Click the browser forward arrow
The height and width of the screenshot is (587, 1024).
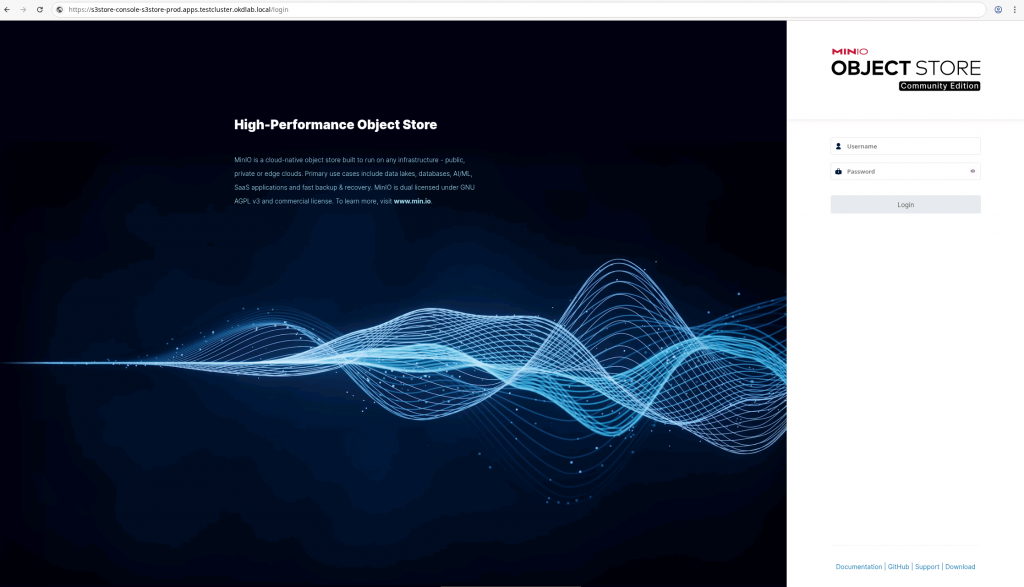coord(23,9)
